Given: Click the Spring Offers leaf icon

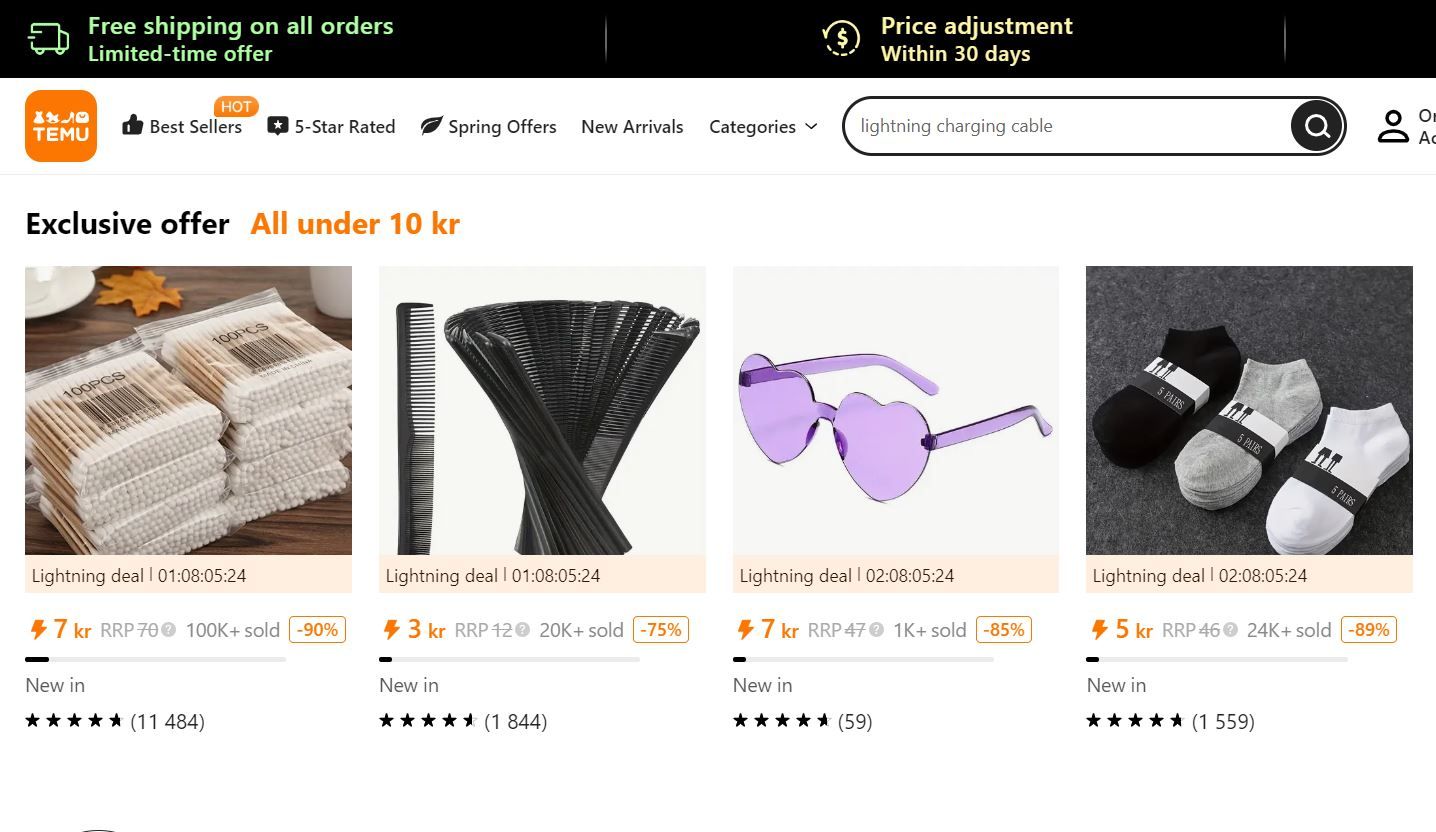Looking at the screenshot, I should click(x=431, y=126).
